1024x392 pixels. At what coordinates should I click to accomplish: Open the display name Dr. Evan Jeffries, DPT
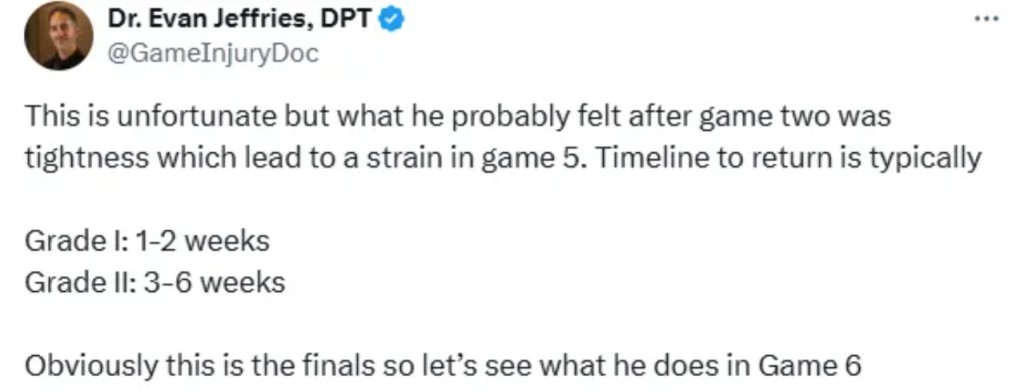(x=241, y=20)
